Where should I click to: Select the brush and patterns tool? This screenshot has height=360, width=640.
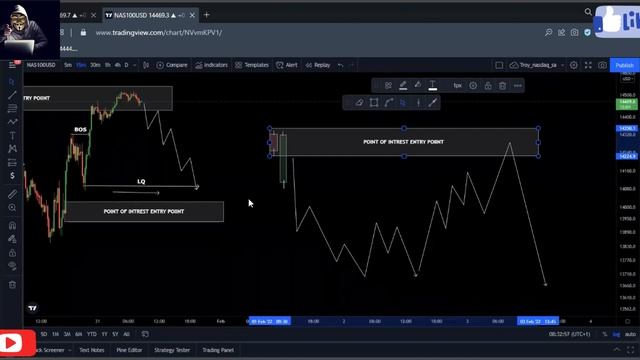[x=12, y=122]
